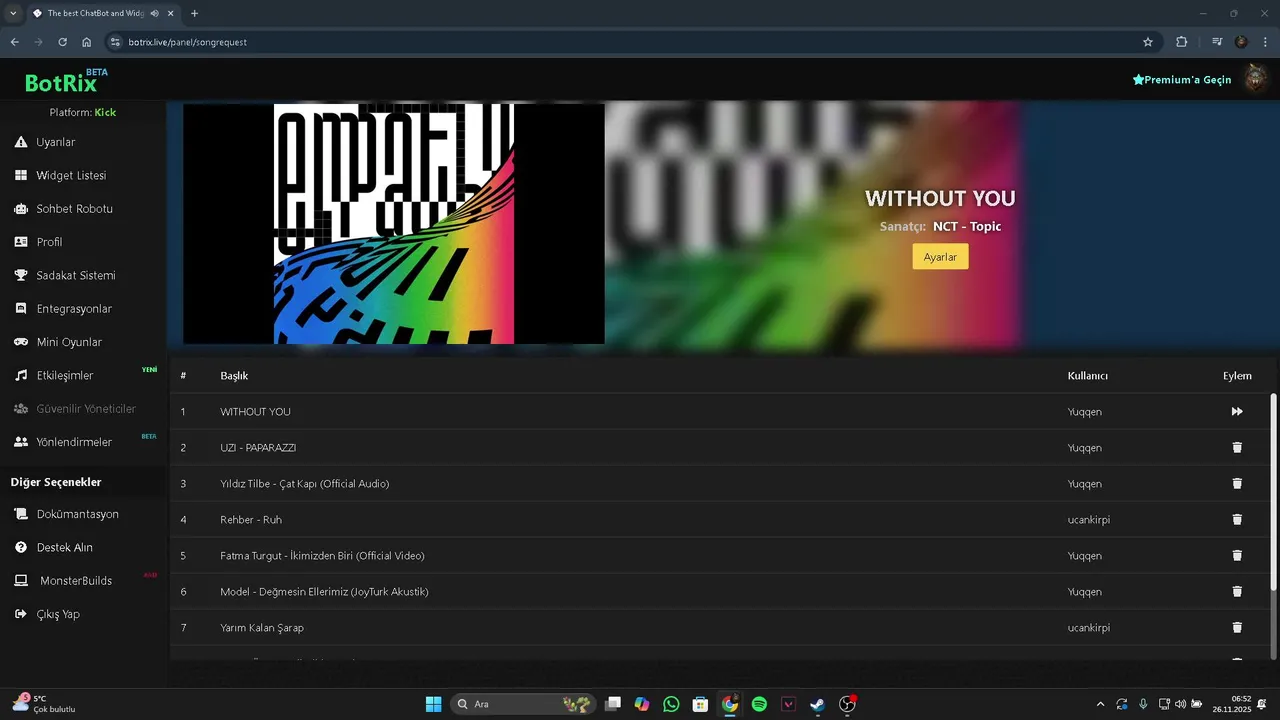Click the question mark icon beside Destek Alın
Image resolution: width=1280 pixels, height=720 pixels.
20,547
